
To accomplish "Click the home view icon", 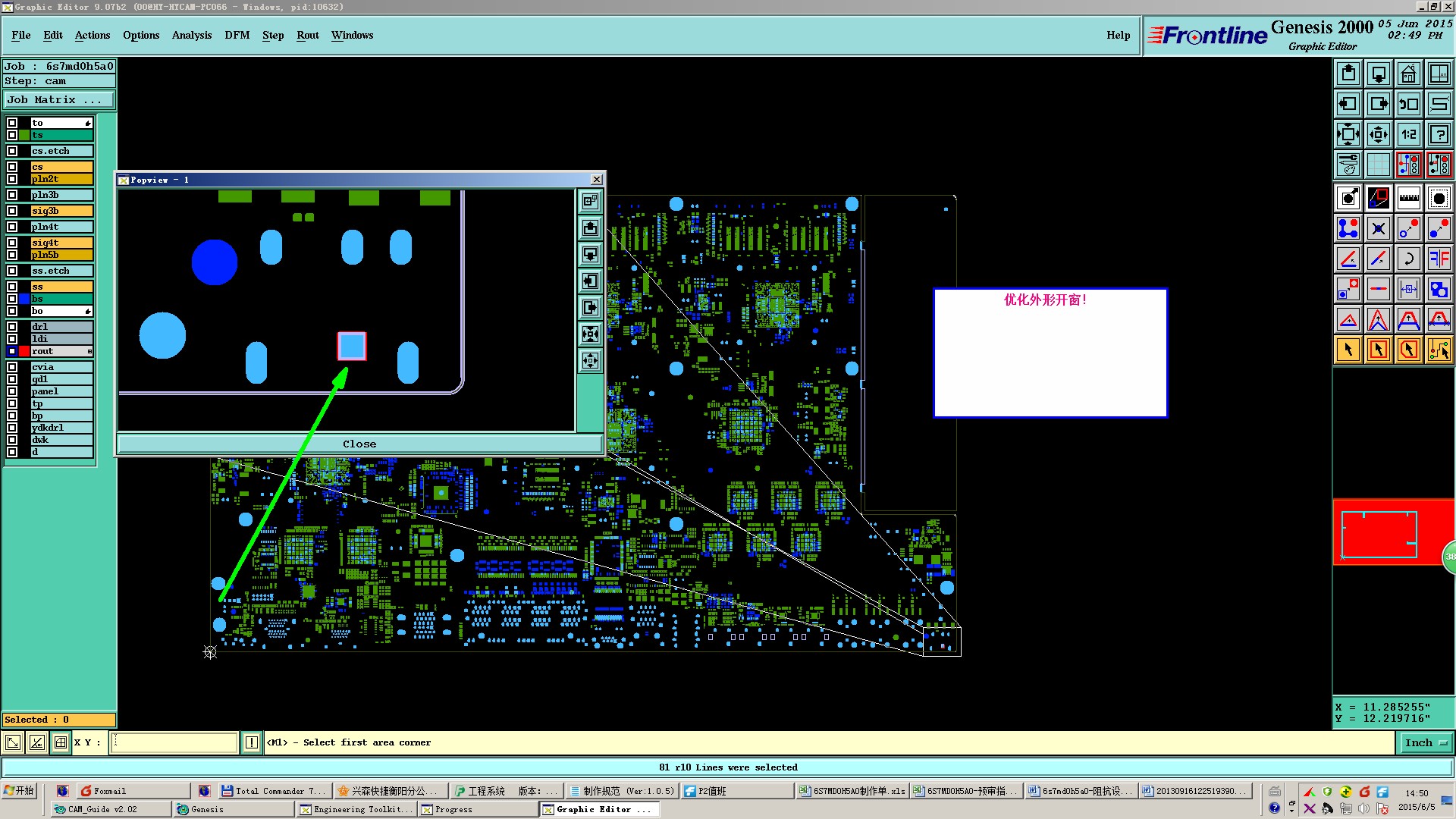I will point(1408,74).
